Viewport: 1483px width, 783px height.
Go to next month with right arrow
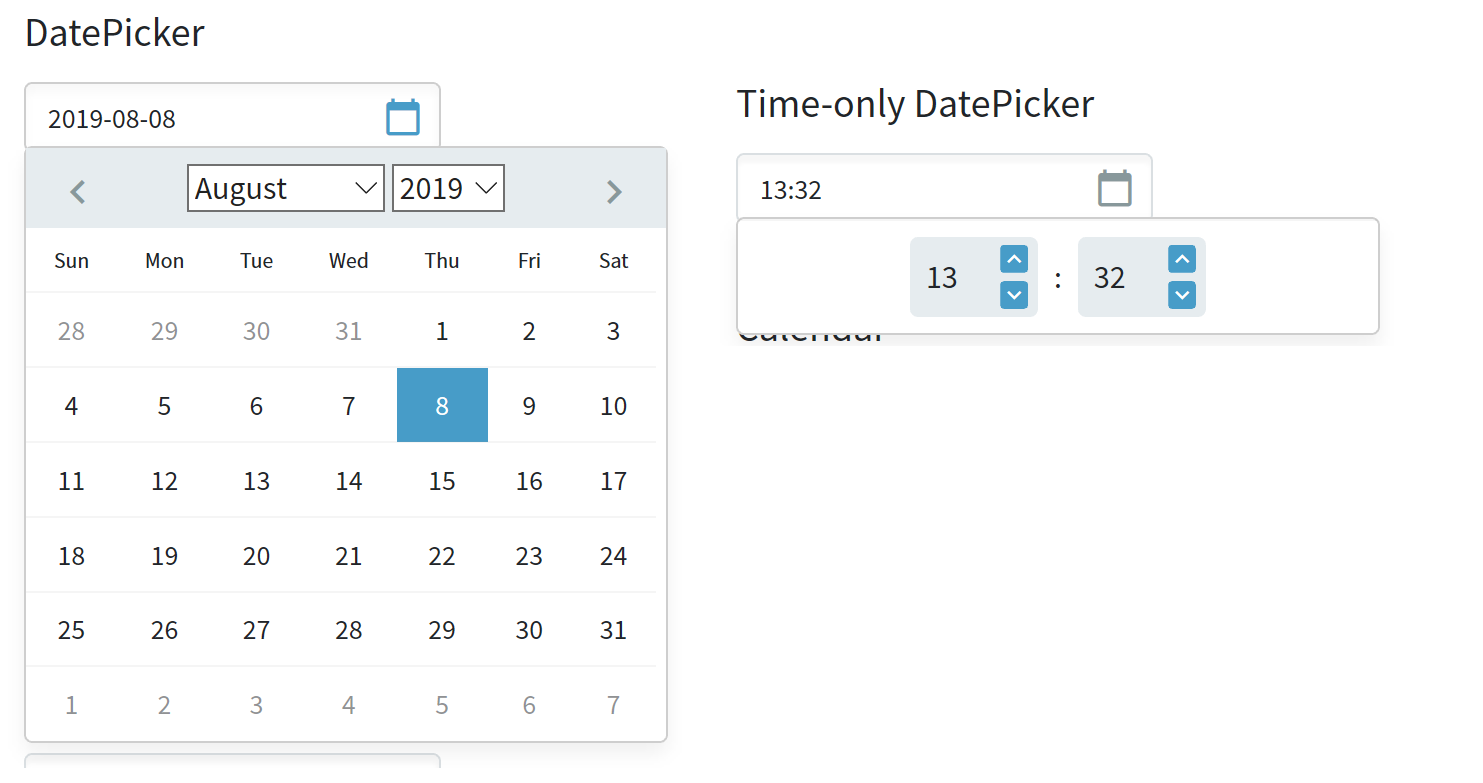614,190
